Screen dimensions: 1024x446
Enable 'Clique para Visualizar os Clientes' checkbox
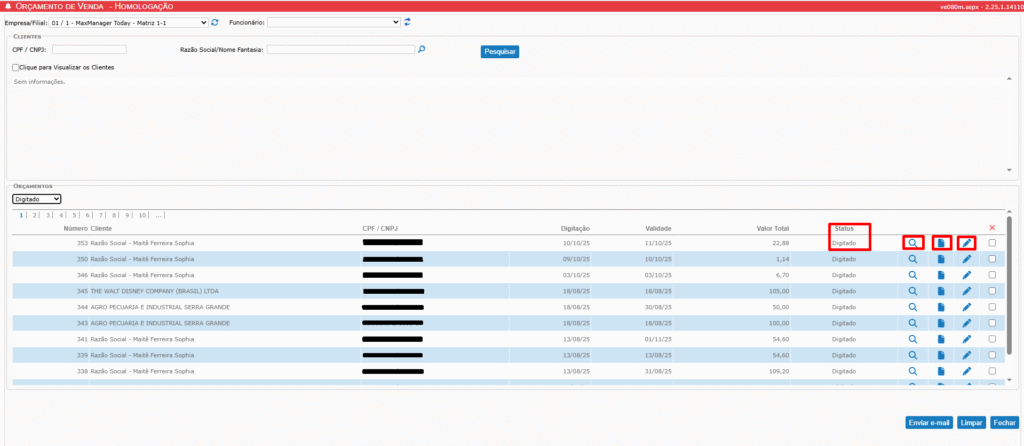point(16,68)
